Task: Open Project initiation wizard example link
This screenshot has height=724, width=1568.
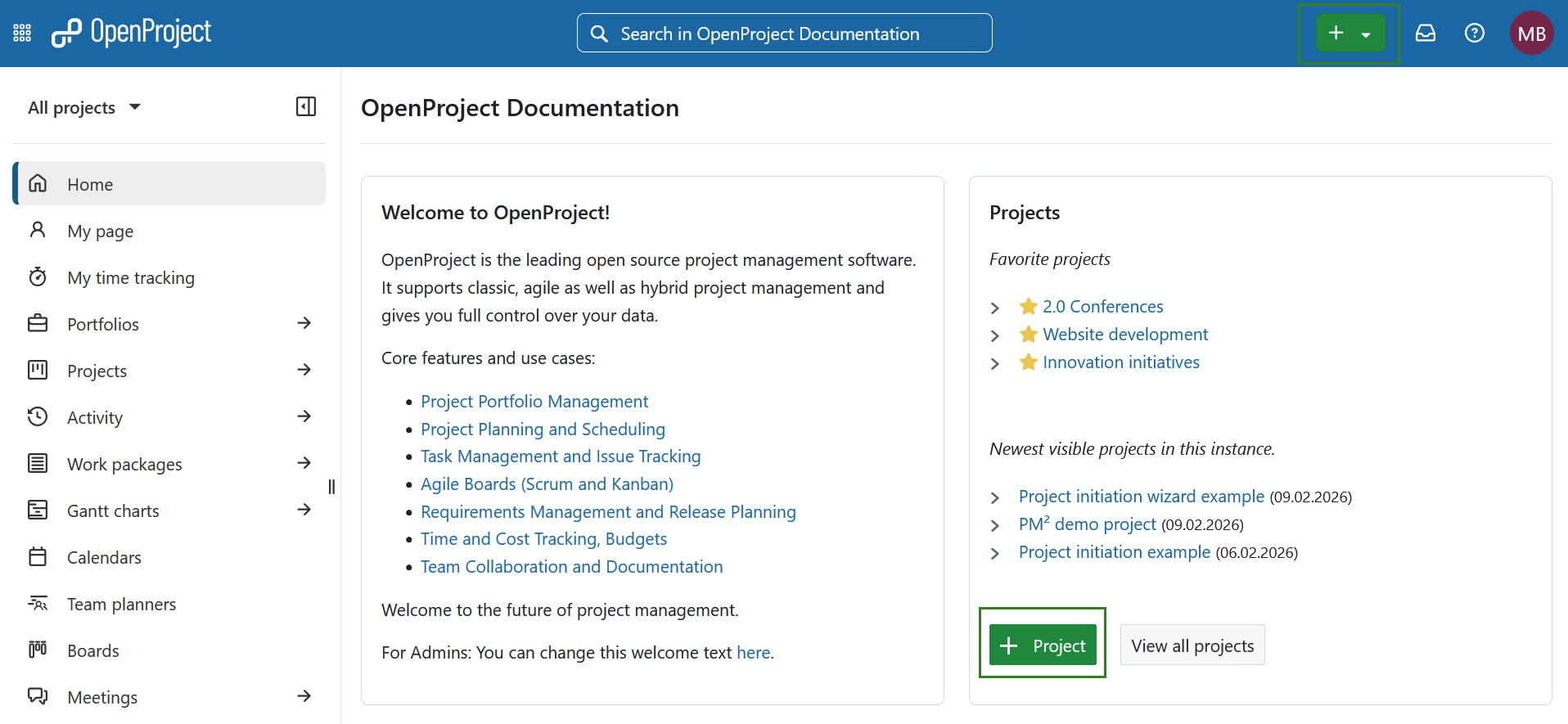Action: (x=1141, y=496)
